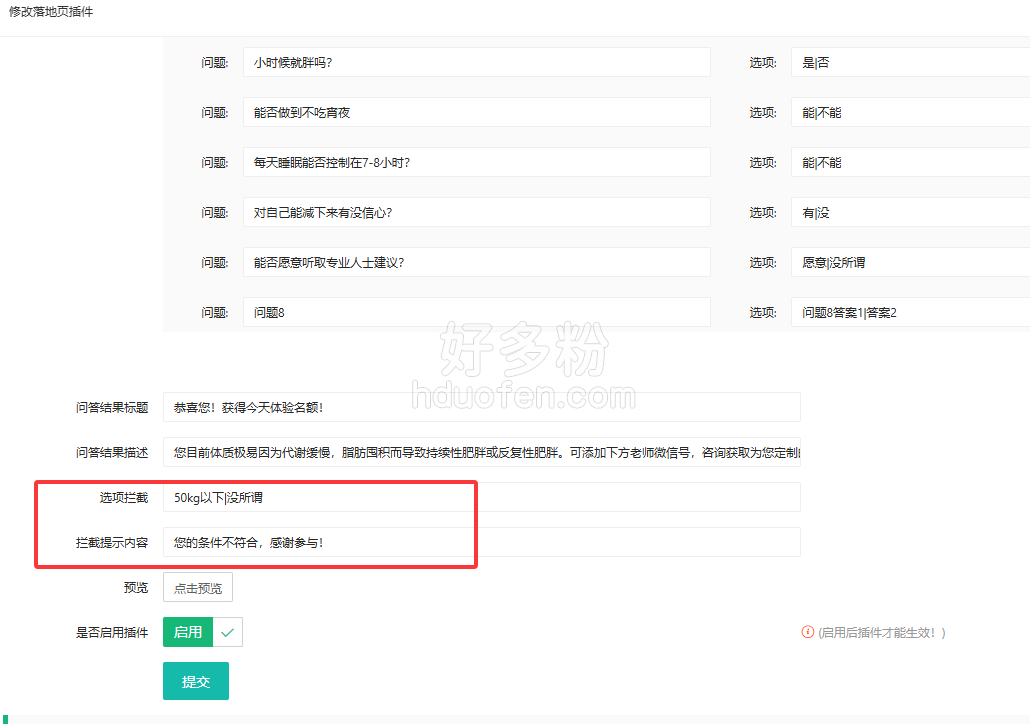Viewport: 1030px width, 724px height.
Task: Click the info icon beside '启用后插件才能生效'
Action: pyautogui.click(x=807, y=632)
